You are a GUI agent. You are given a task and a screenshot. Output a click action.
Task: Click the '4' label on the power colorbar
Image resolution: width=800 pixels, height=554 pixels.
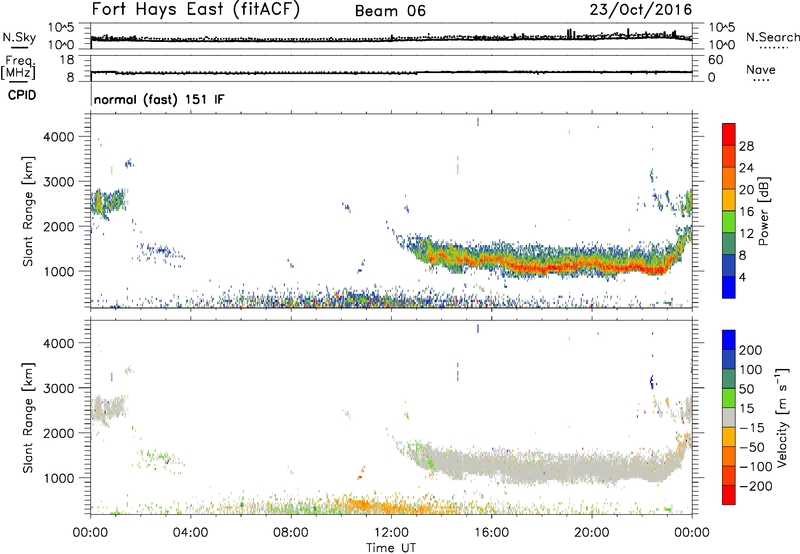tap(743, 277)
